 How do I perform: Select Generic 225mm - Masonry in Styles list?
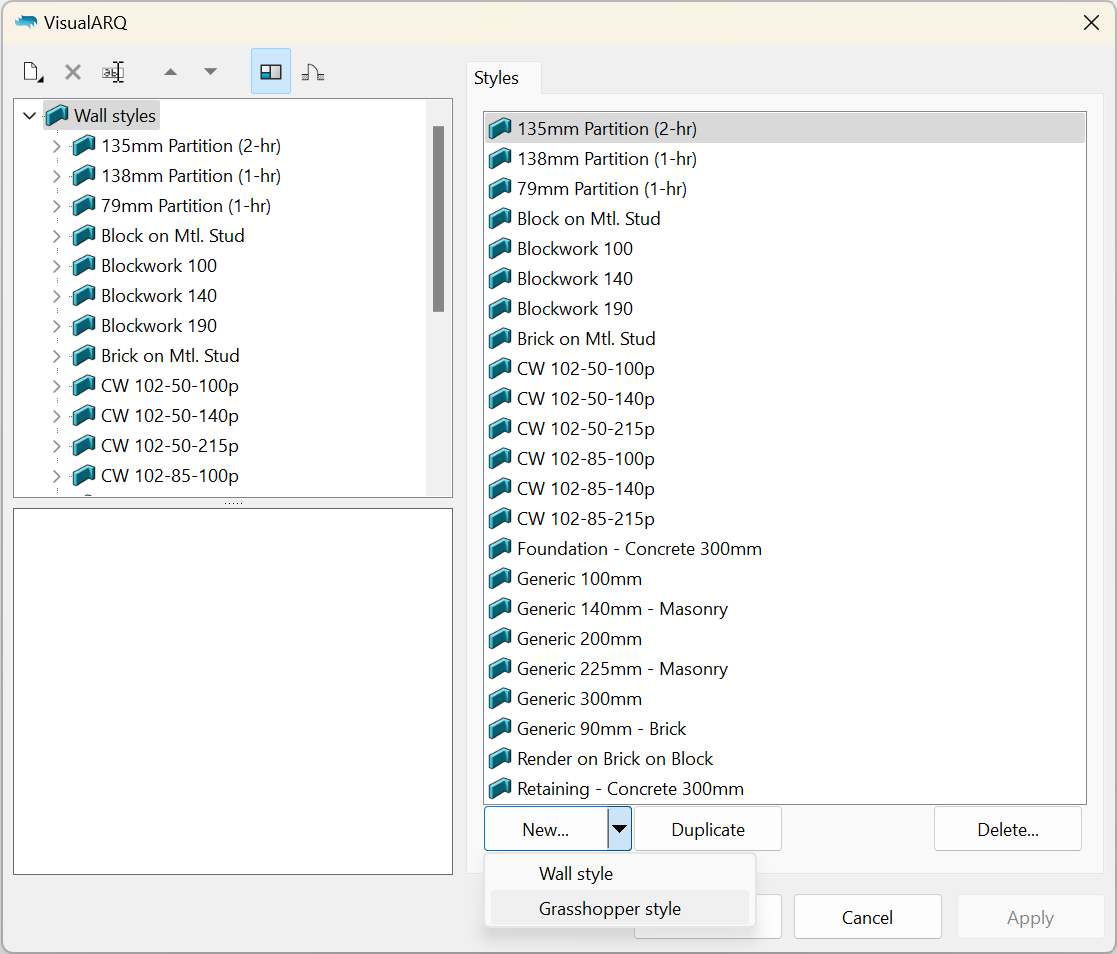785,668
